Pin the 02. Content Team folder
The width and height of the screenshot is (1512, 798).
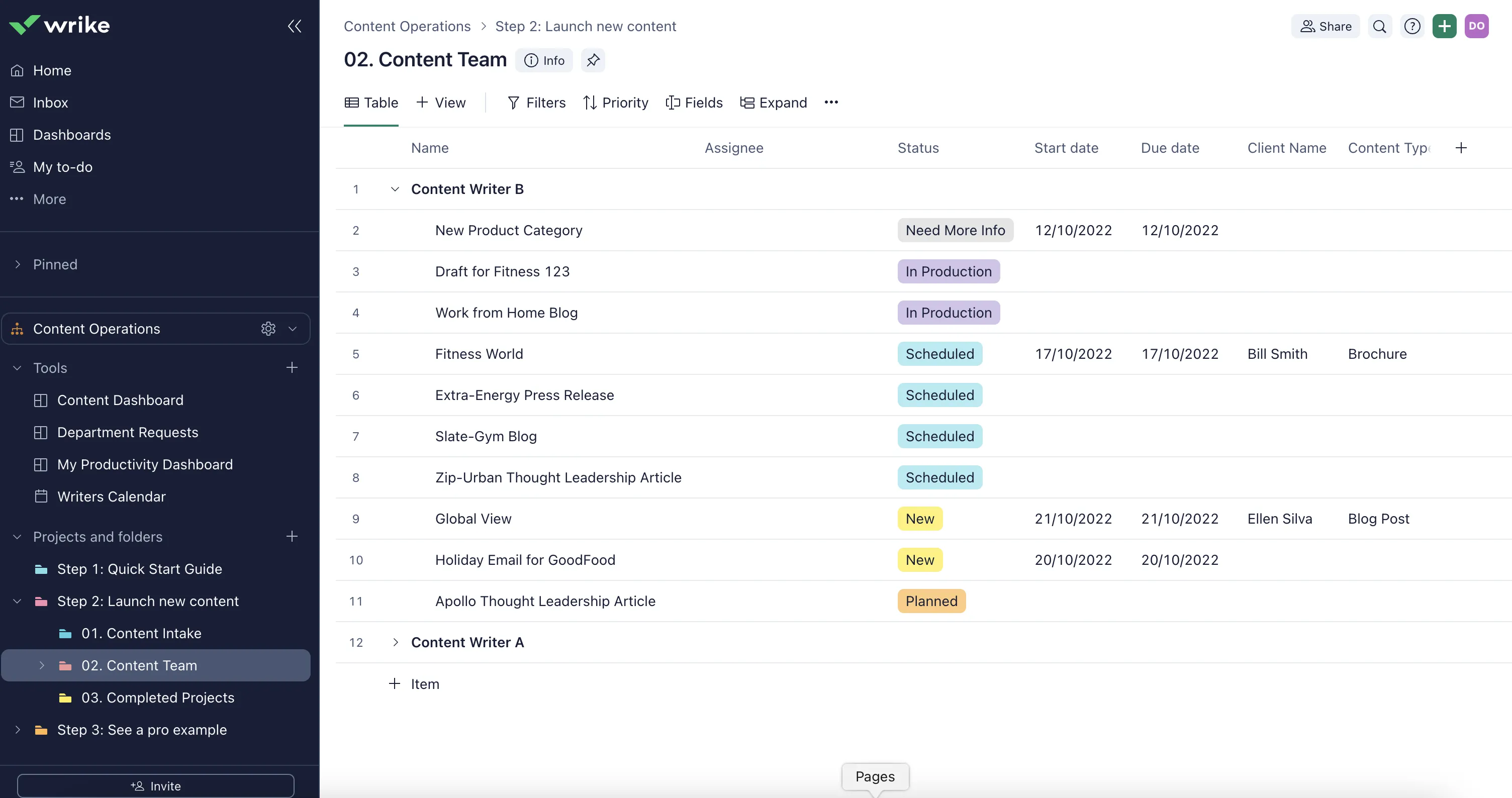tap(593, 60)
